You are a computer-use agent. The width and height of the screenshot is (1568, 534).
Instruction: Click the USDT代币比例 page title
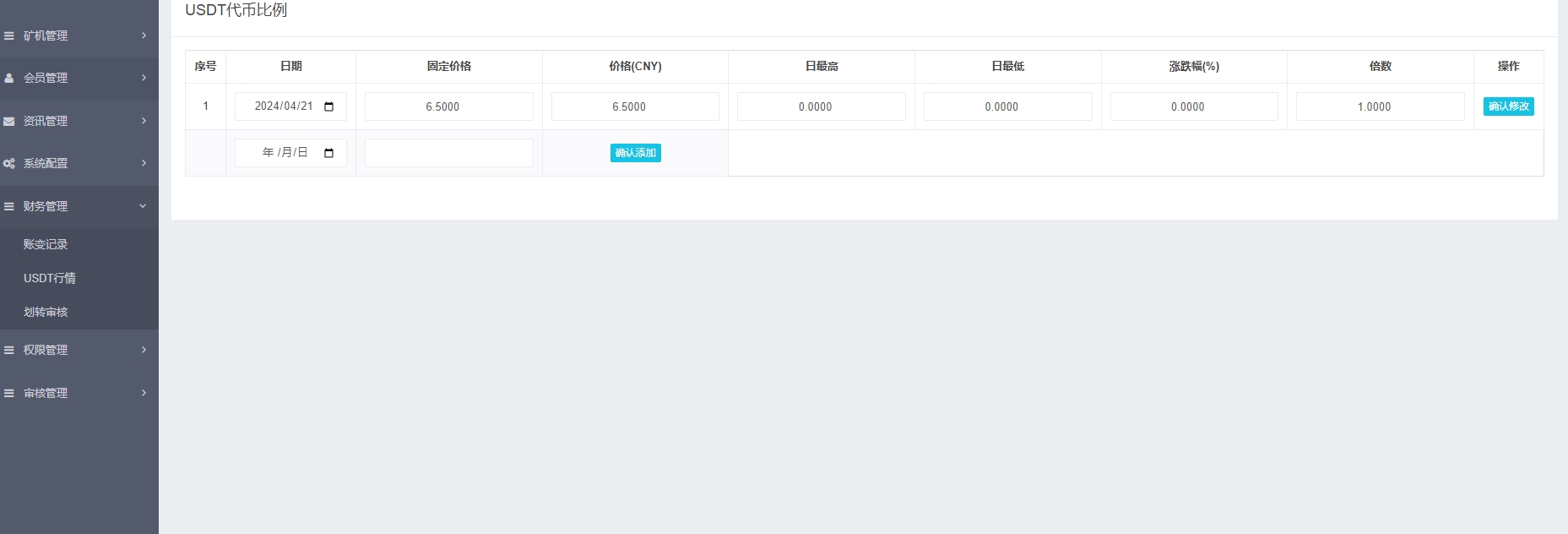coord(236,10)
